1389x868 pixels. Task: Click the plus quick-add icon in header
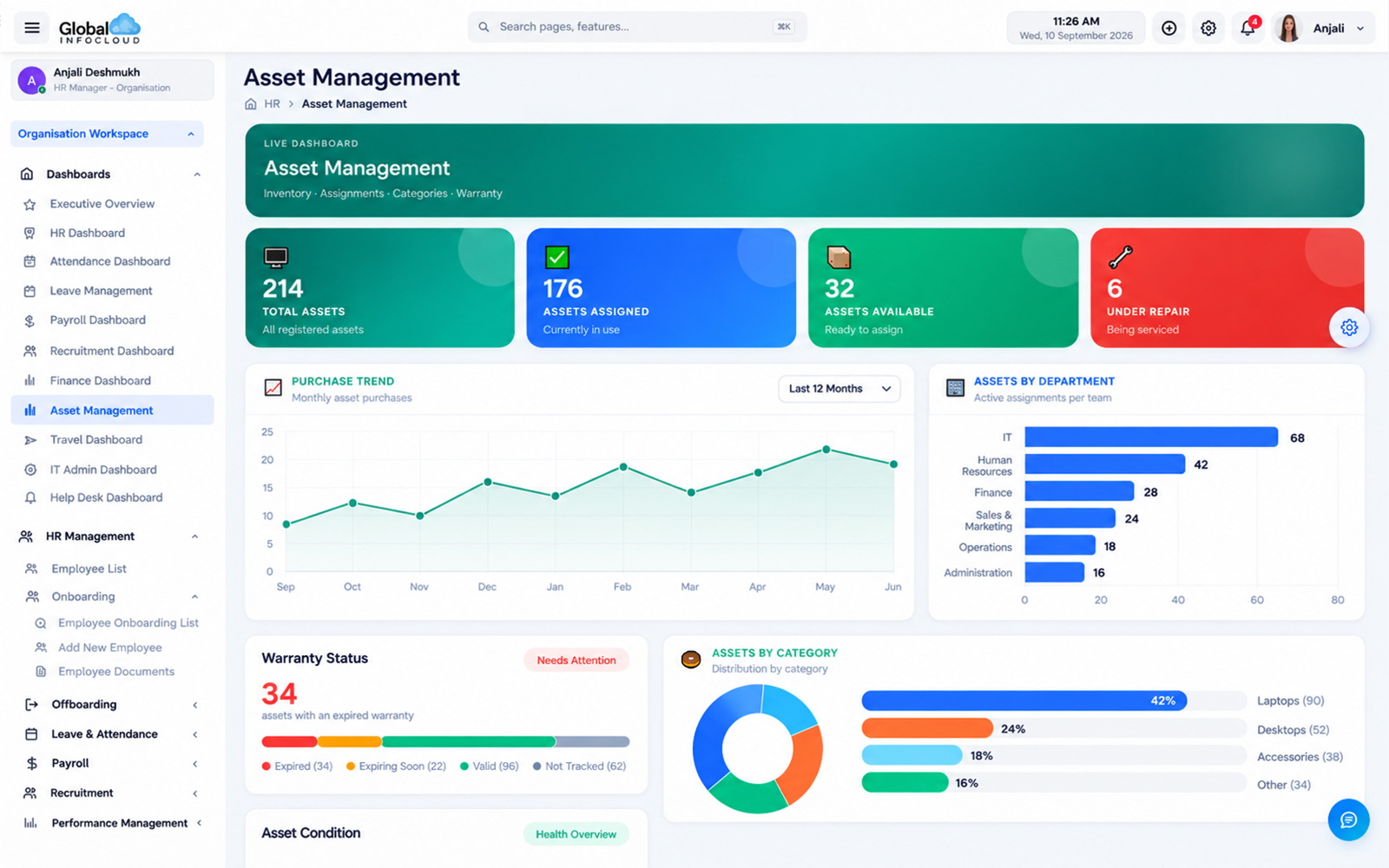(1169, 29)
